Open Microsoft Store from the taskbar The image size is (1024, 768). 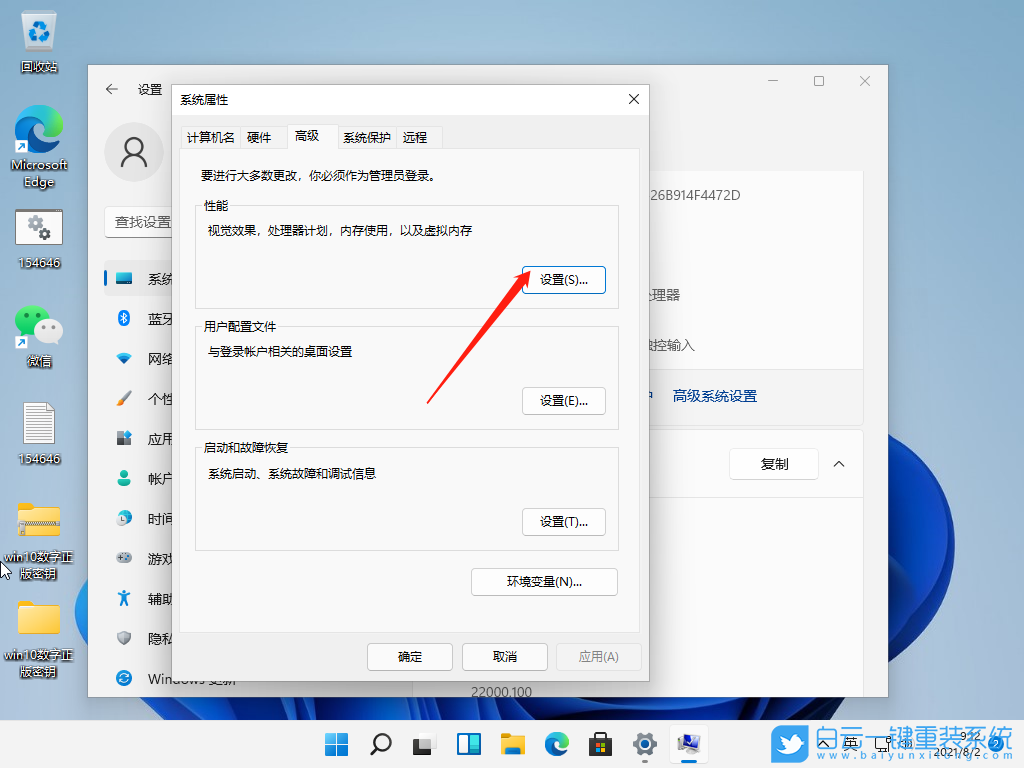click(600, 744)
